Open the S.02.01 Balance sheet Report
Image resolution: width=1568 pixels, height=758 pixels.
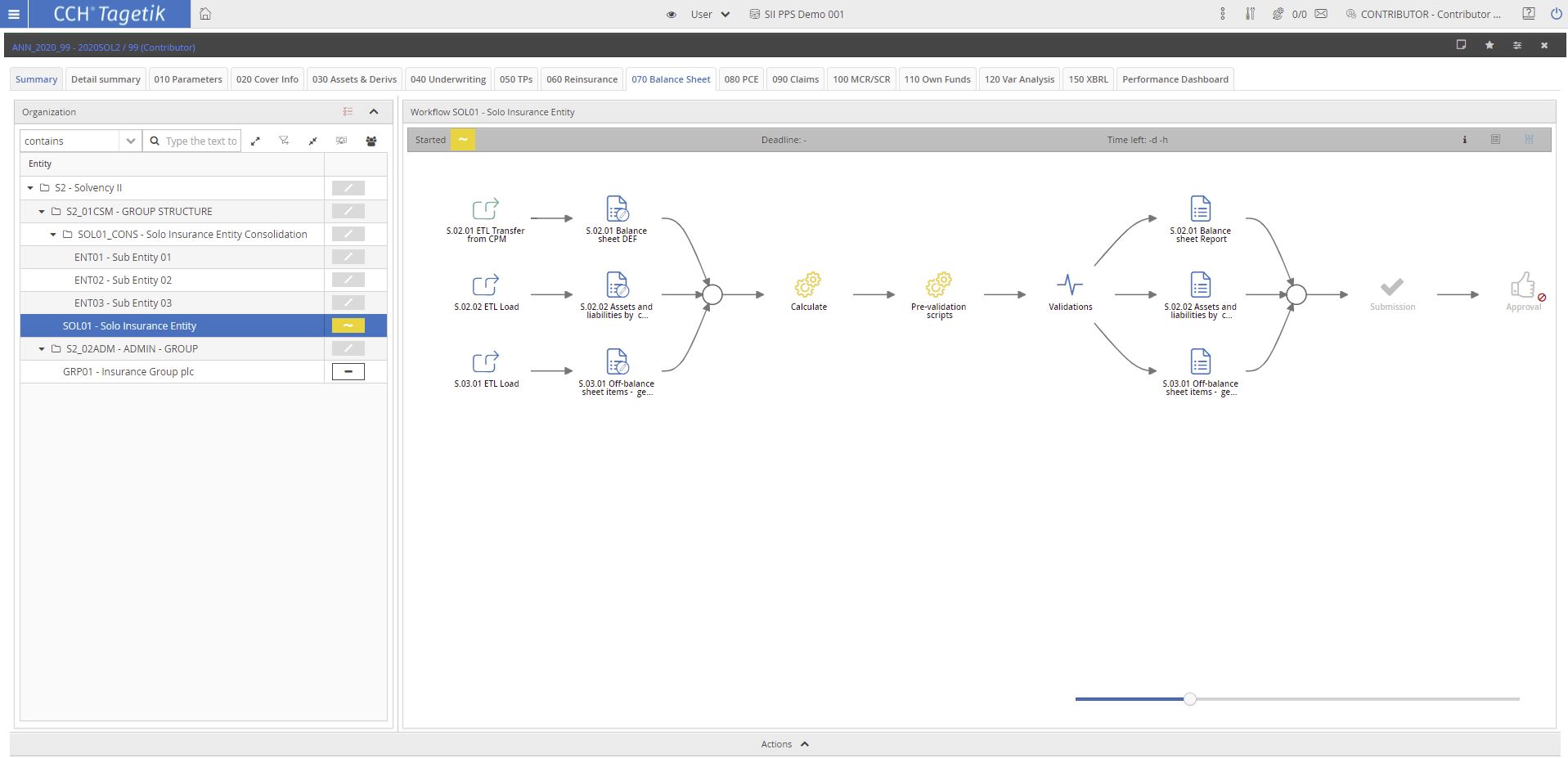click(x=1200, y=209)
